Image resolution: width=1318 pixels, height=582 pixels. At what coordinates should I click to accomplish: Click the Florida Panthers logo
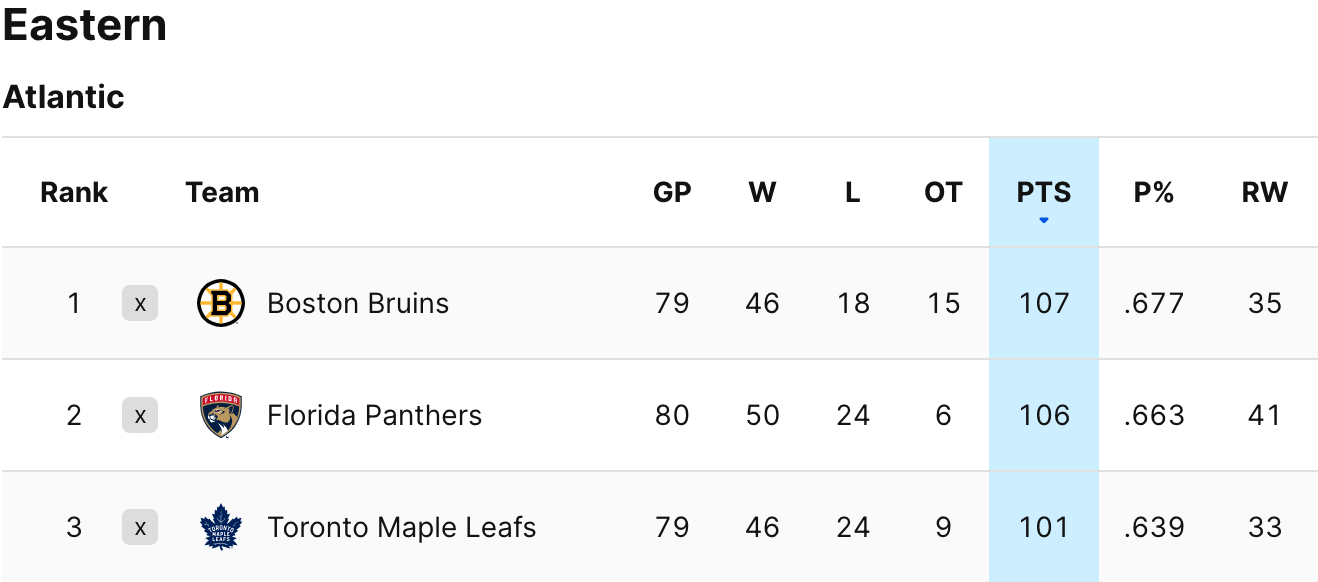coord(221,415)
